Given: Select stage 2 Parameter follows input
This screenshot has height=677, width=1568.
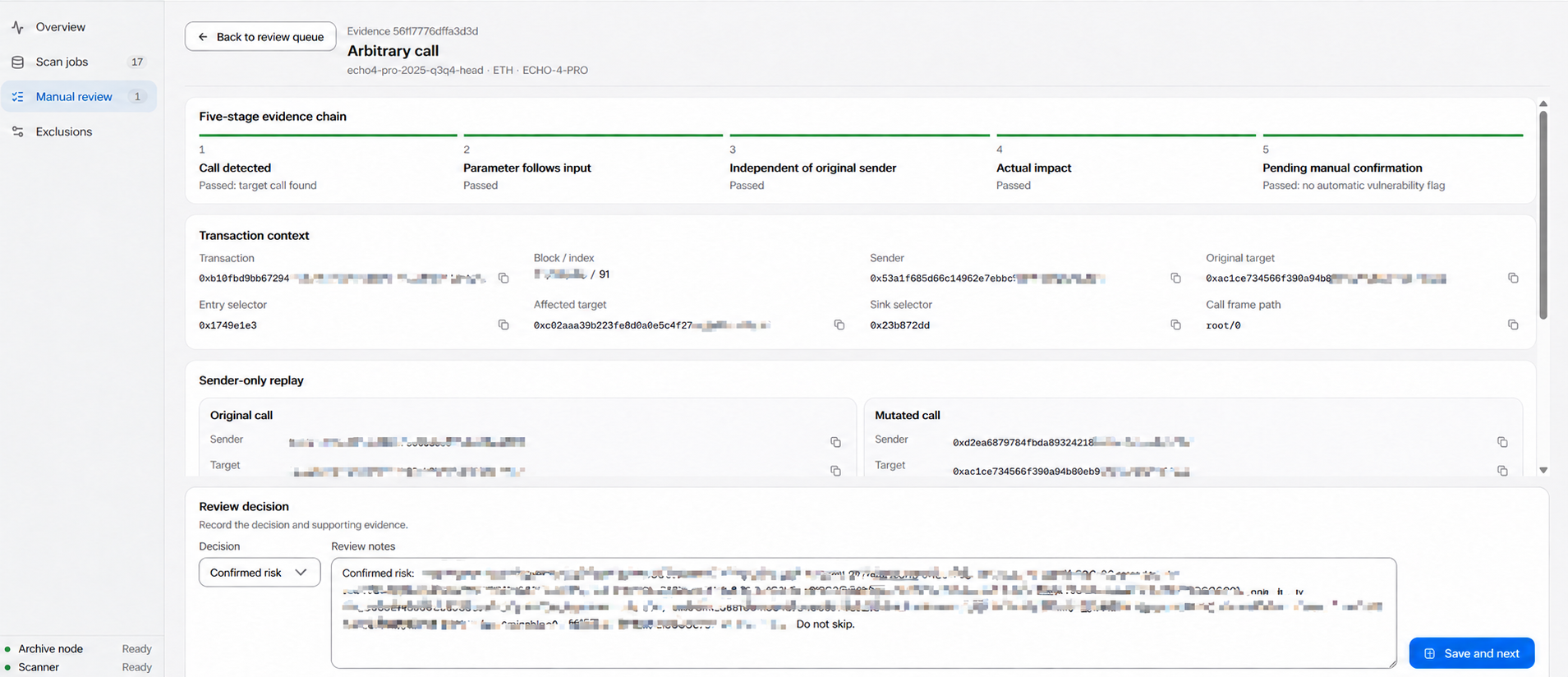Looking at the screenshot, I should point(593,163).
